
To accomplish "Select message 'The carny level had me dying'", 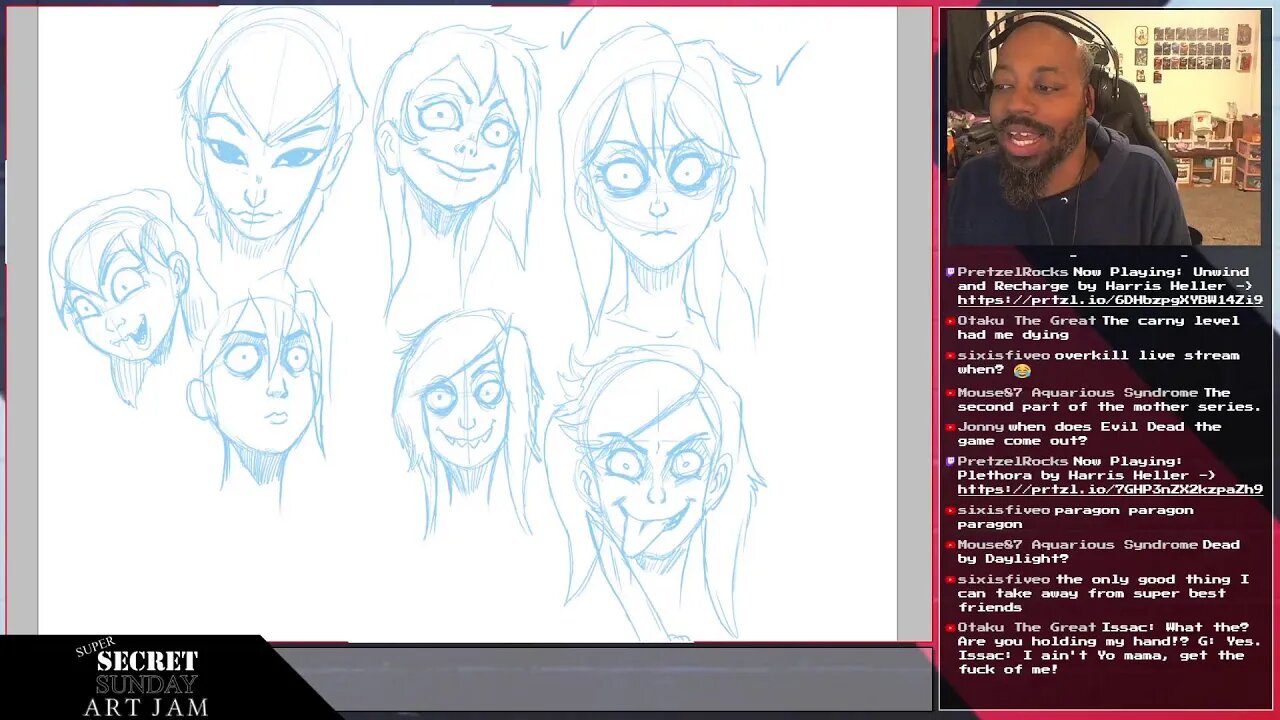I will [x=1098, y=328].
